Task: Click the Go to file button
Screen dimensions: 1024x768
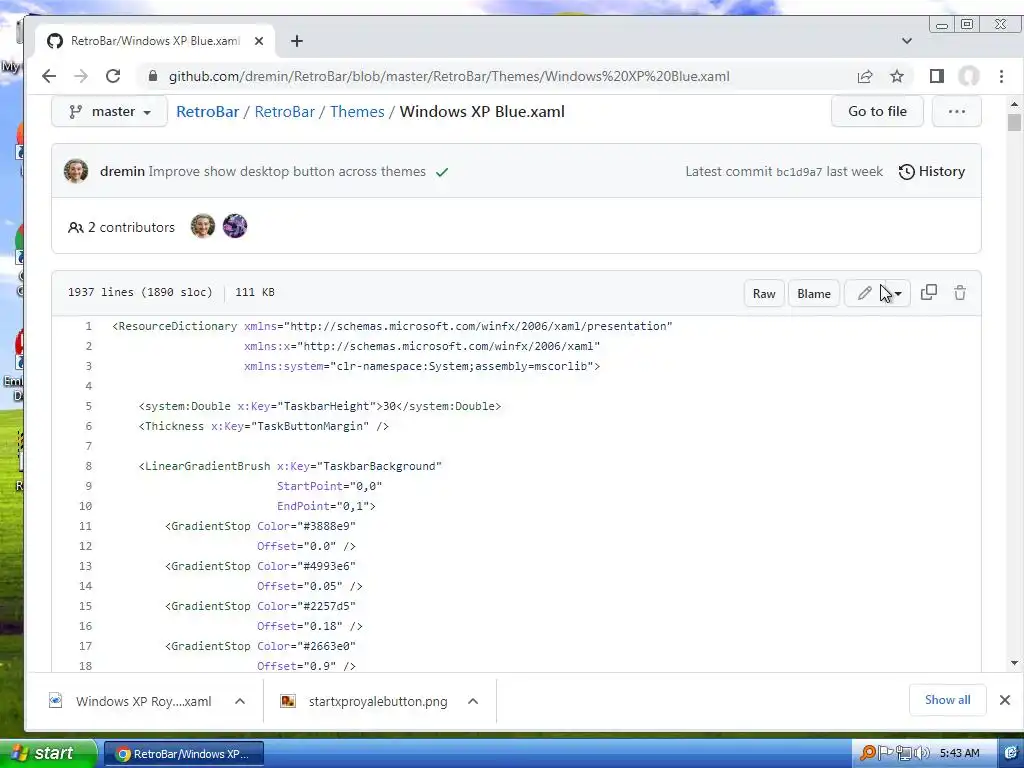Action: pyautogui.click(x=877, y=112)
